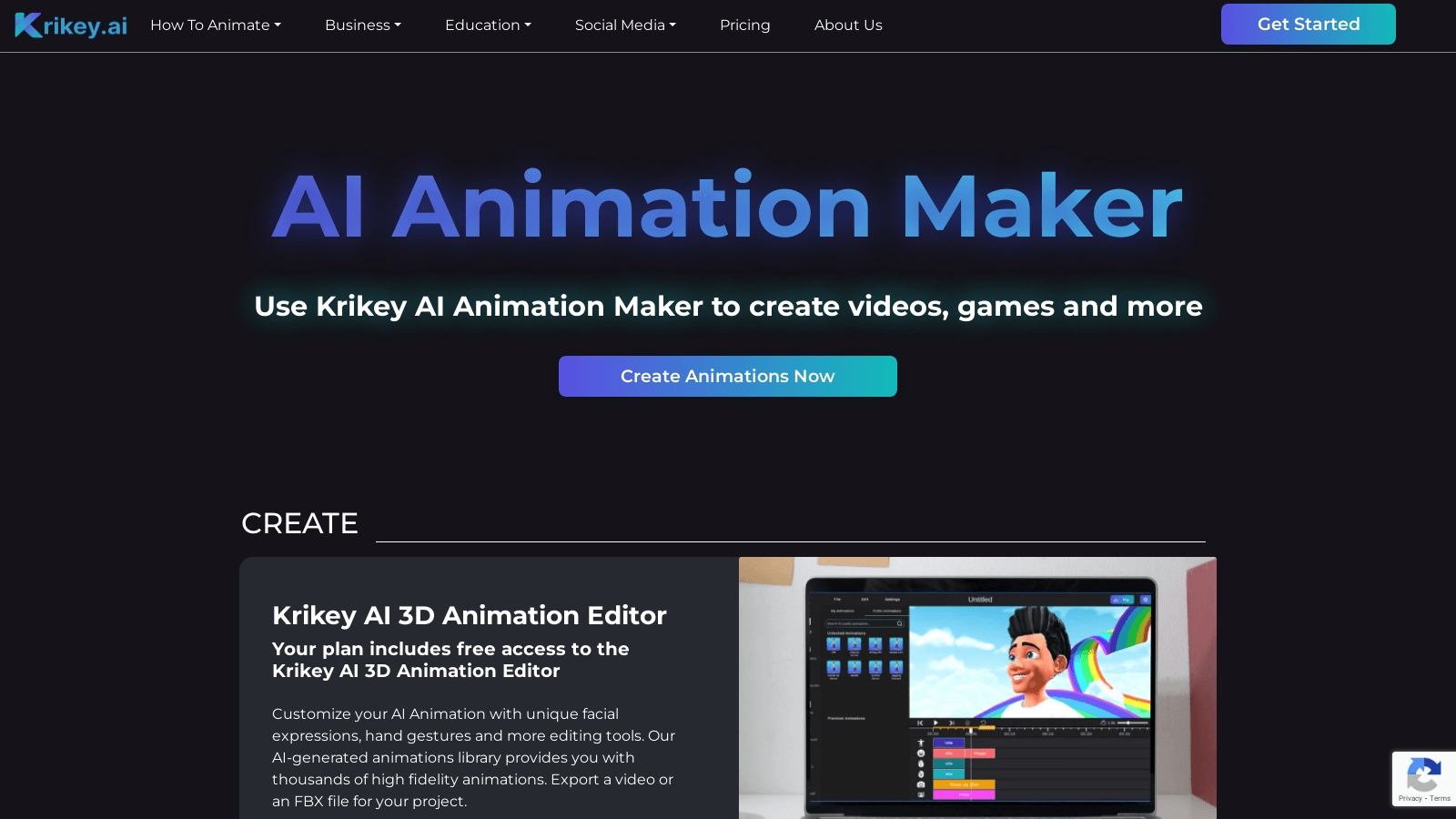Expand the Business menu
This screenshot has width=1456, height=819.
[363, 25]
